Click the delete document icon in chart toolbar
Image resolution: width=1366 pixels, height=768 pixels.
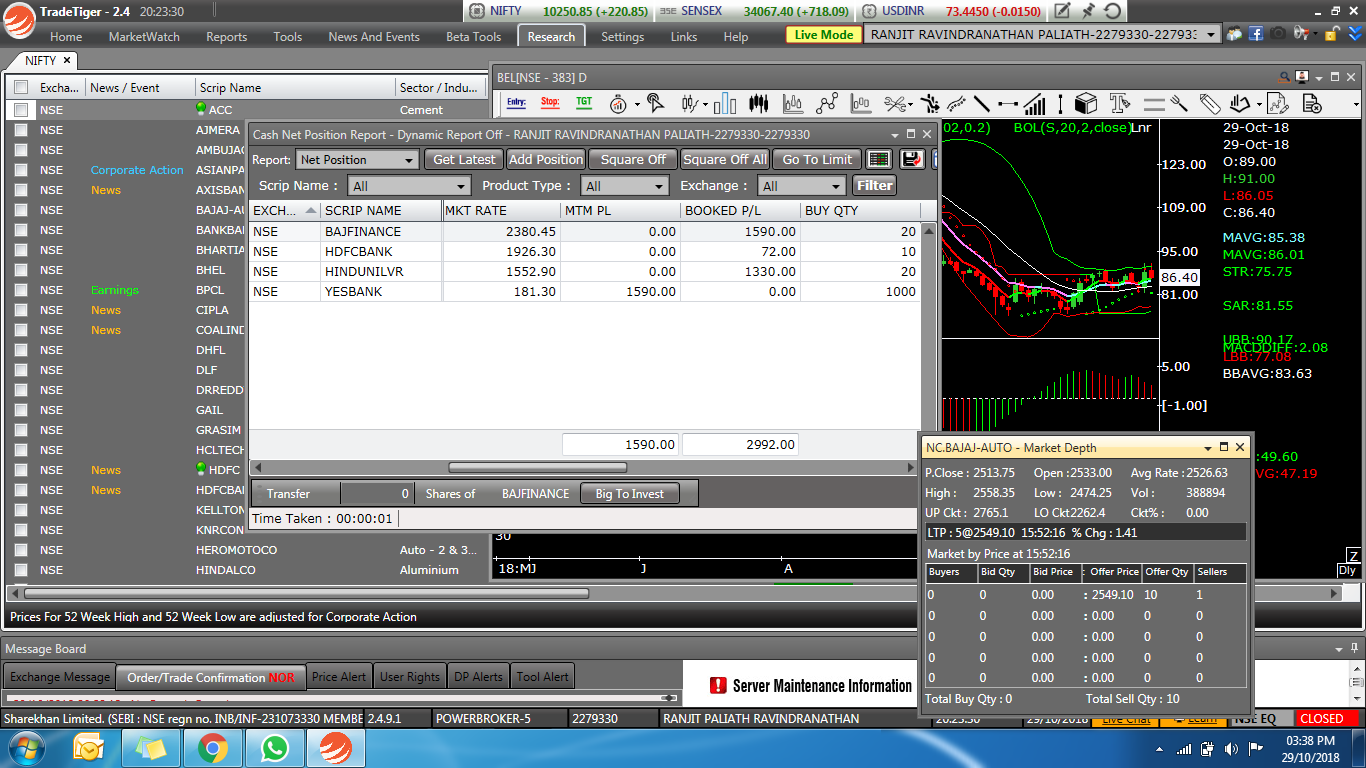1311,103
